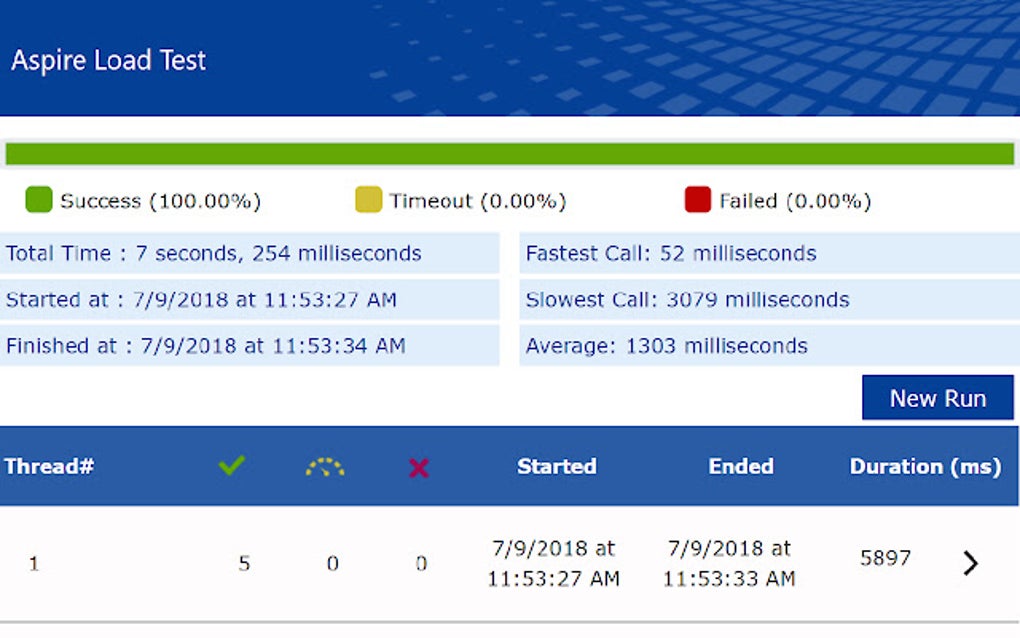The image size is (1020, 638).
Task: Click the red X failed column icon
Action: pos(419,467)
